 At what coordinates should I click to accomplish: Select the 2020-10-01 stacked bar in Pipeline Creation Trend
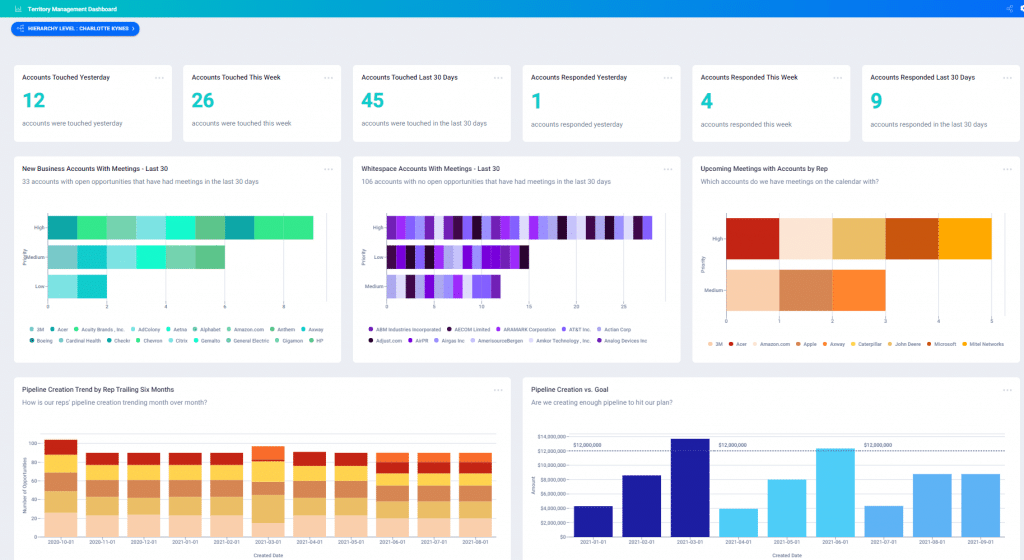(60, 488)
